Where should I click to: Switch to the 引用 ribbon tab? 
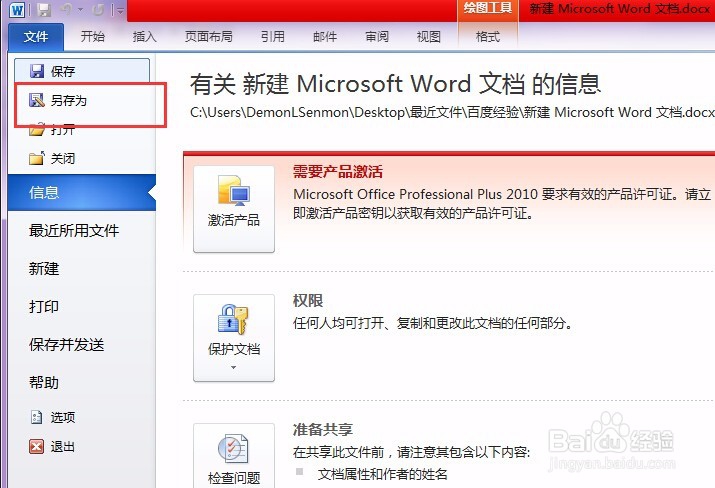(273, 36)
